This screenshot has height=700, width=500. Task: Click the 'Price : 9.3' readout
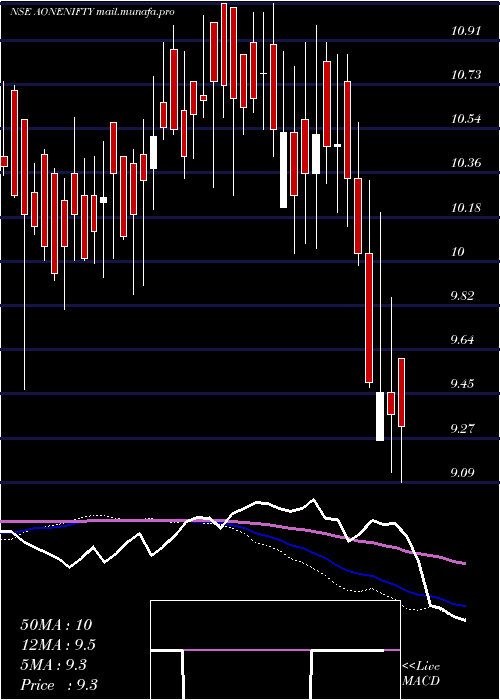(x=59, y=685)
